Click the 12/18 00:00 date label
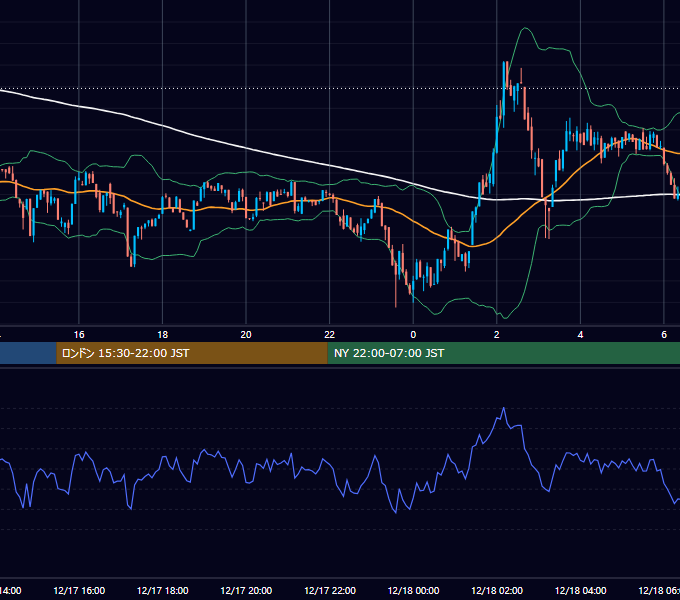 point(413,590)
